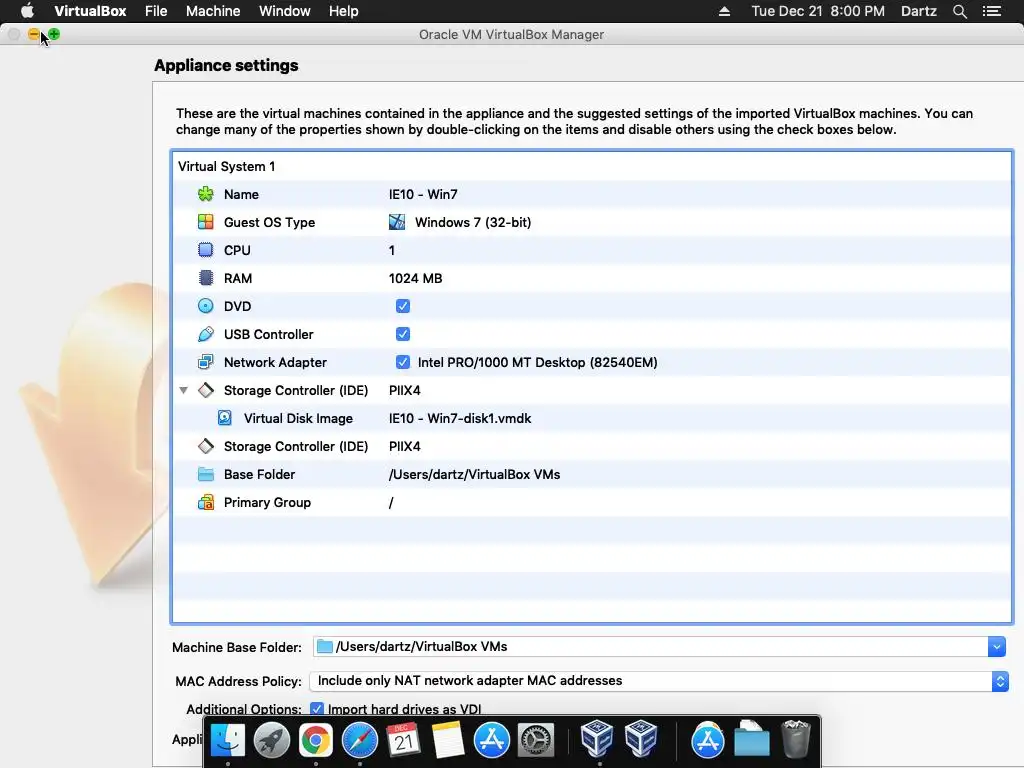Toggle Import hard drives as VDI
This screenshot has height=768, width=1024.
[x=317, y=709]
